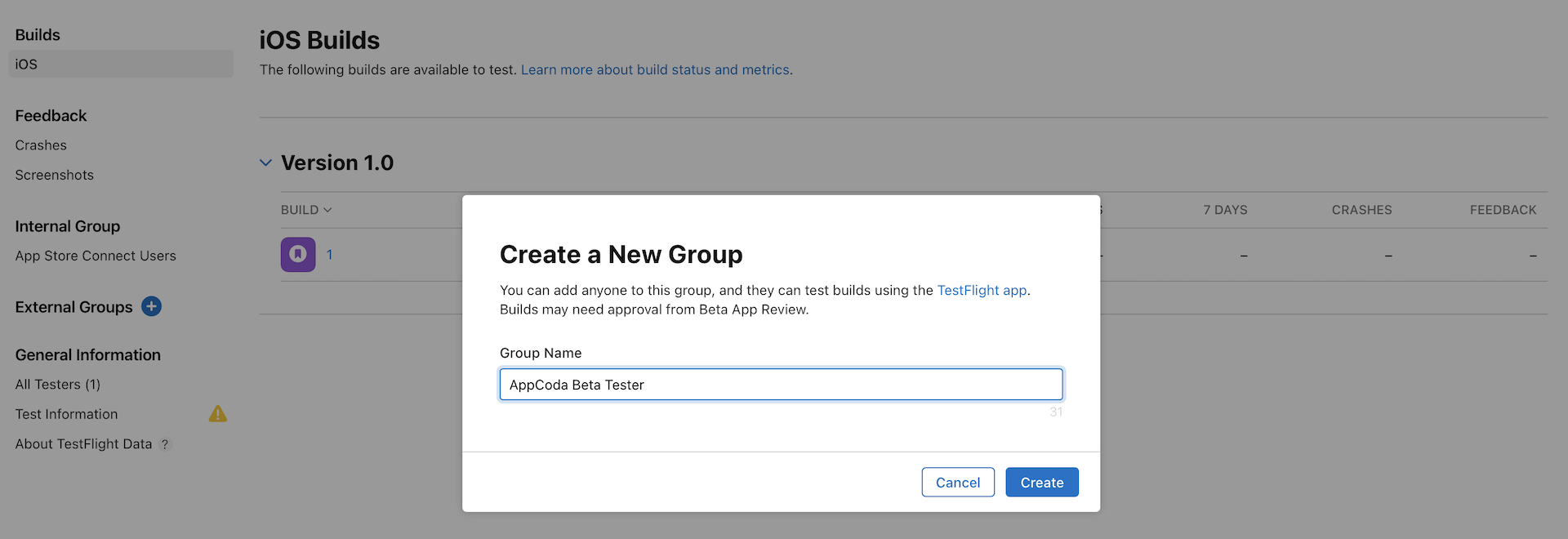Viewport: 1568px width, 539px height.
Task: Click build number 1 link
Action: 329,255
